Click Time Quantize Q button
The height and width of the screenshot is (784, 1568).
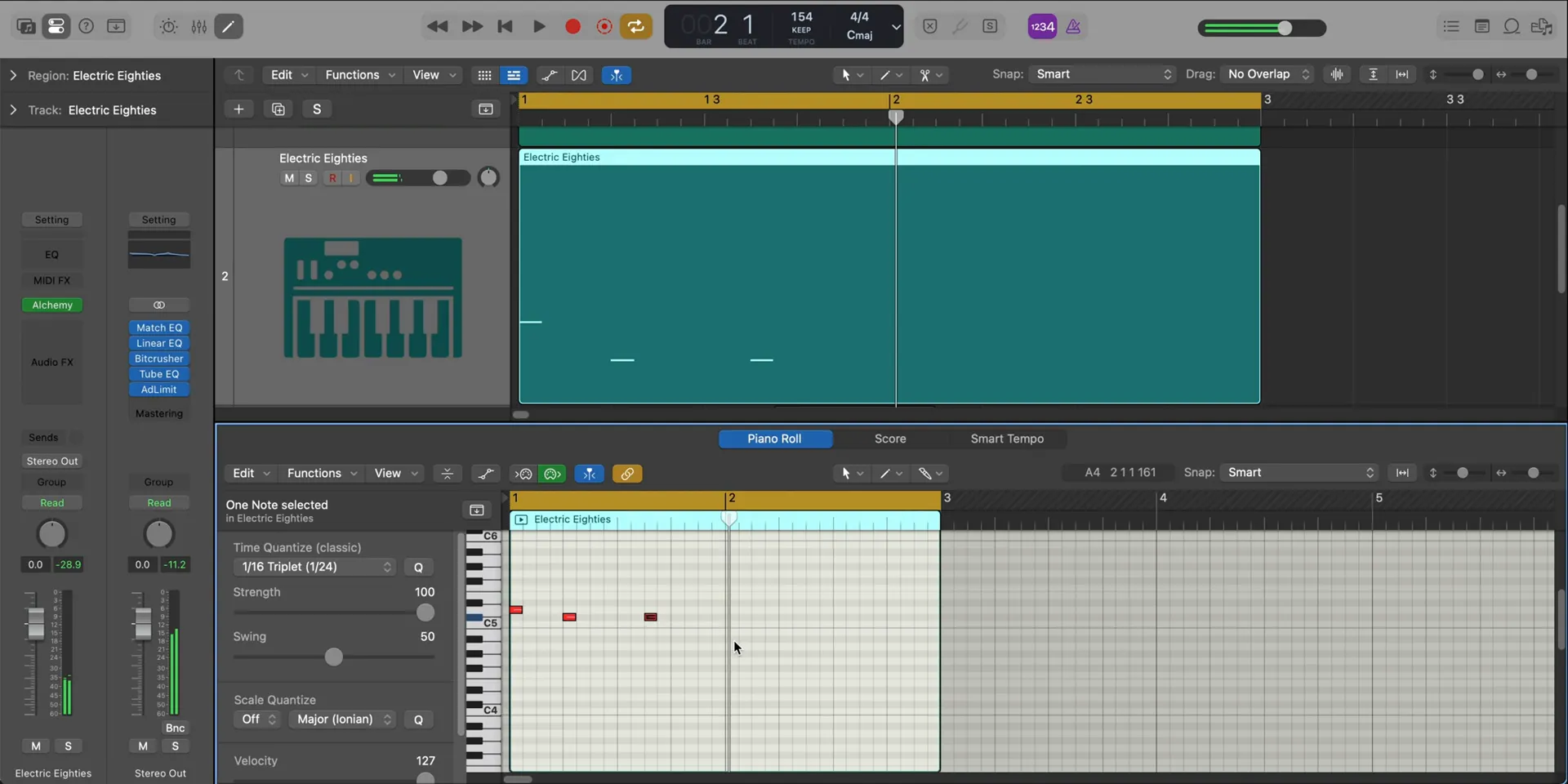(418, 567)
